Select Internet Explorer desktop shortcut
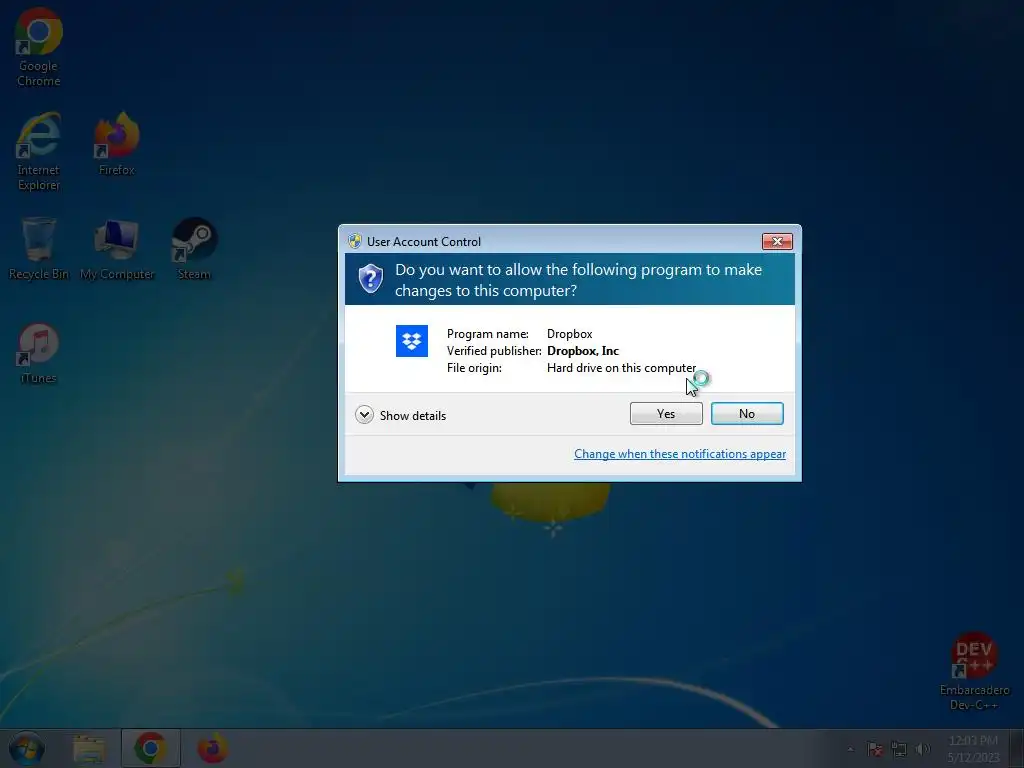 39,152
